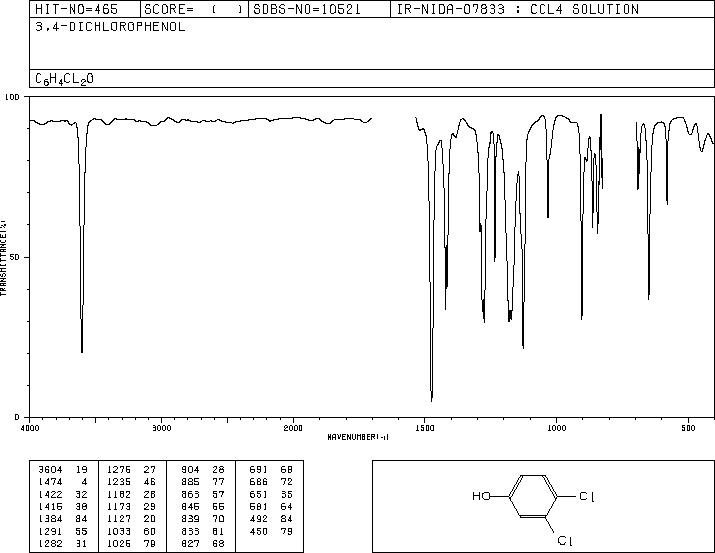Viewport: 715px width, 553px height.
Task: Select the 839 peak table entry
Action: click(202, 519)
